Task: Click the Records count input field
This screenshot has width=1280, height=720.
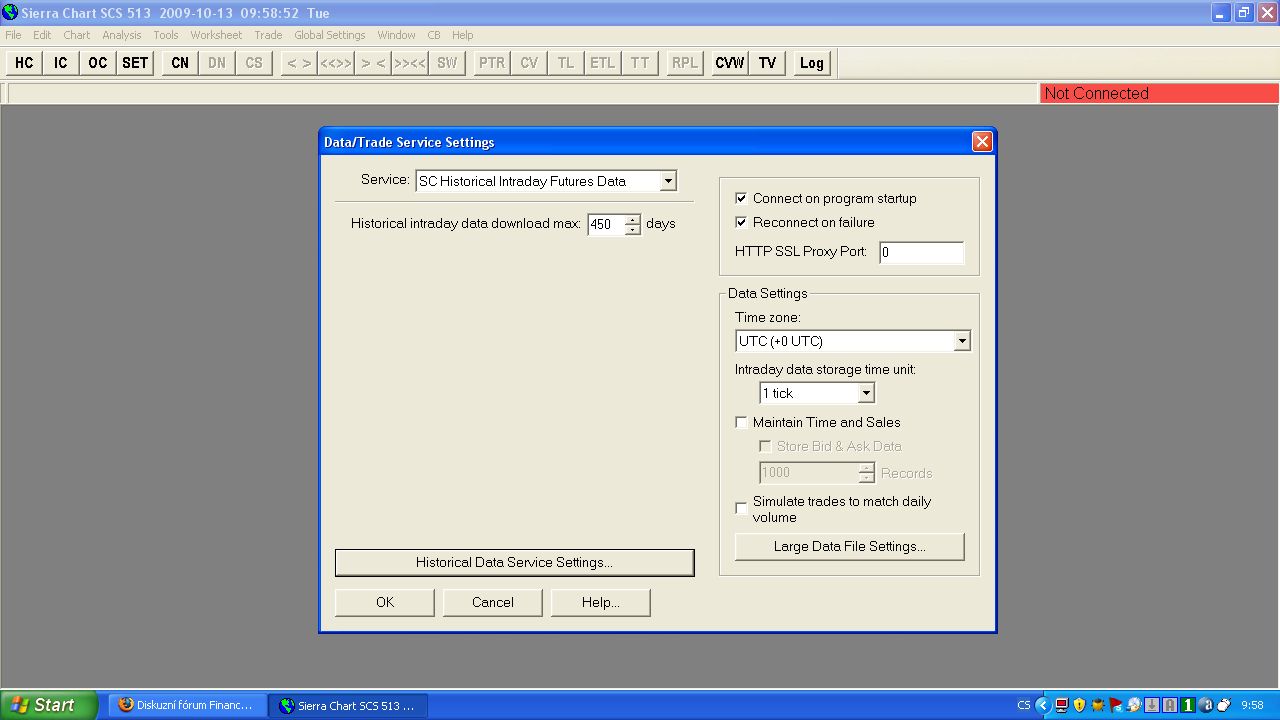Action: [x=809, y=472]
